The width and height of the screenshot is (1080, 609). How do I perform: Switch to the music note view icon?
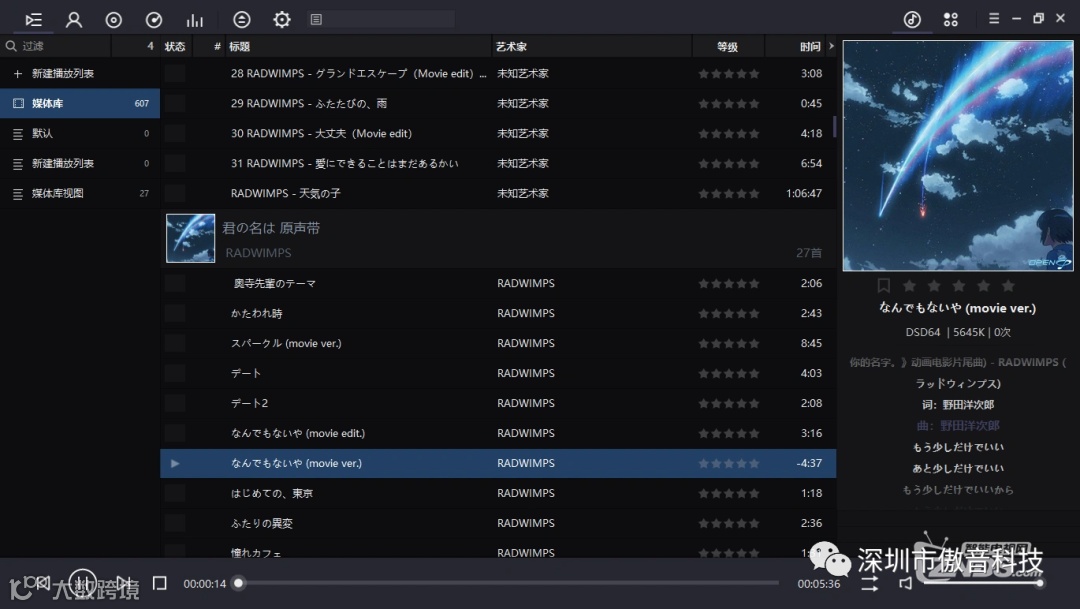coord(912,19)
